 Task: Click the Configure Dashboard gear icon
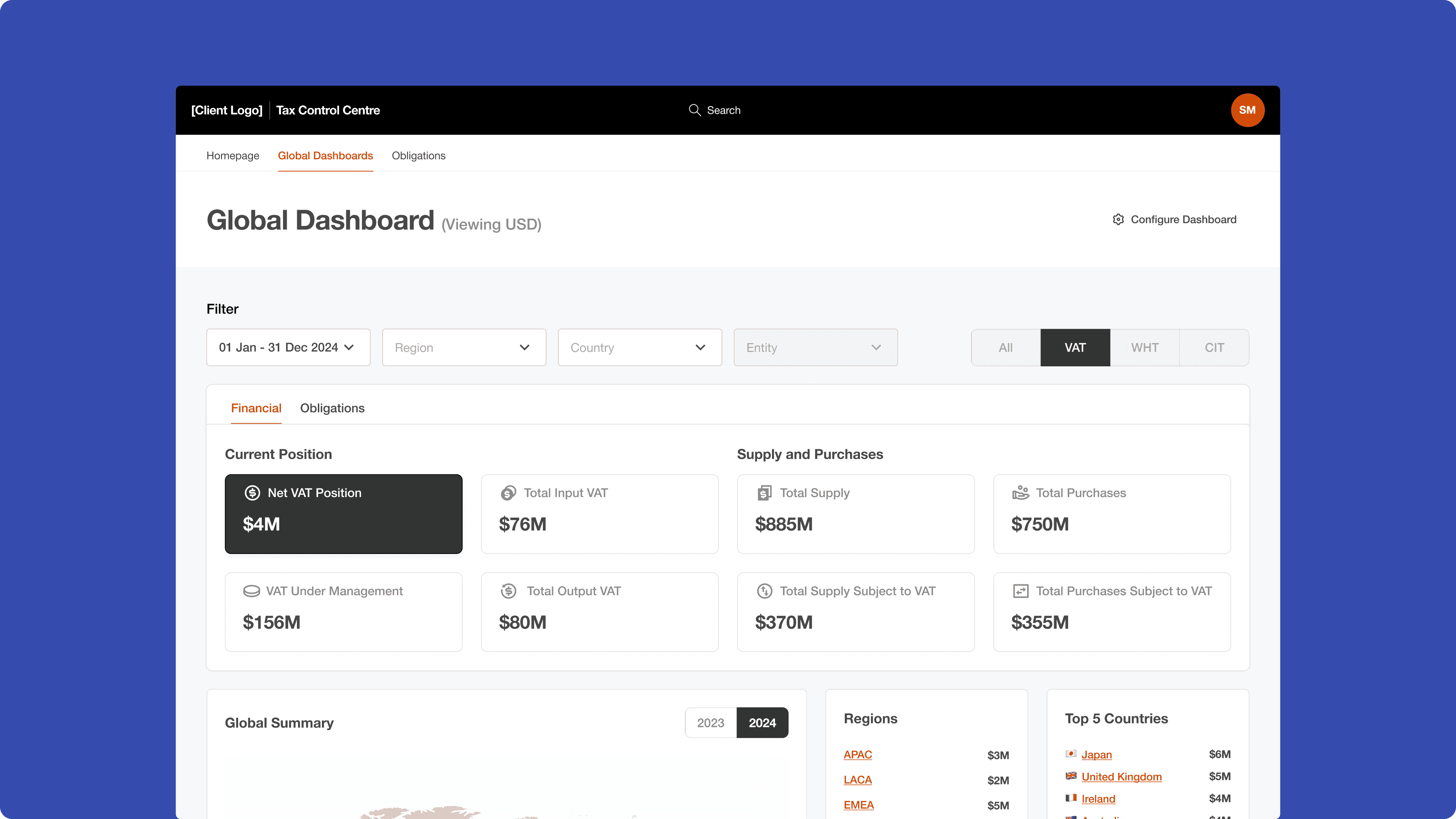1118,219
